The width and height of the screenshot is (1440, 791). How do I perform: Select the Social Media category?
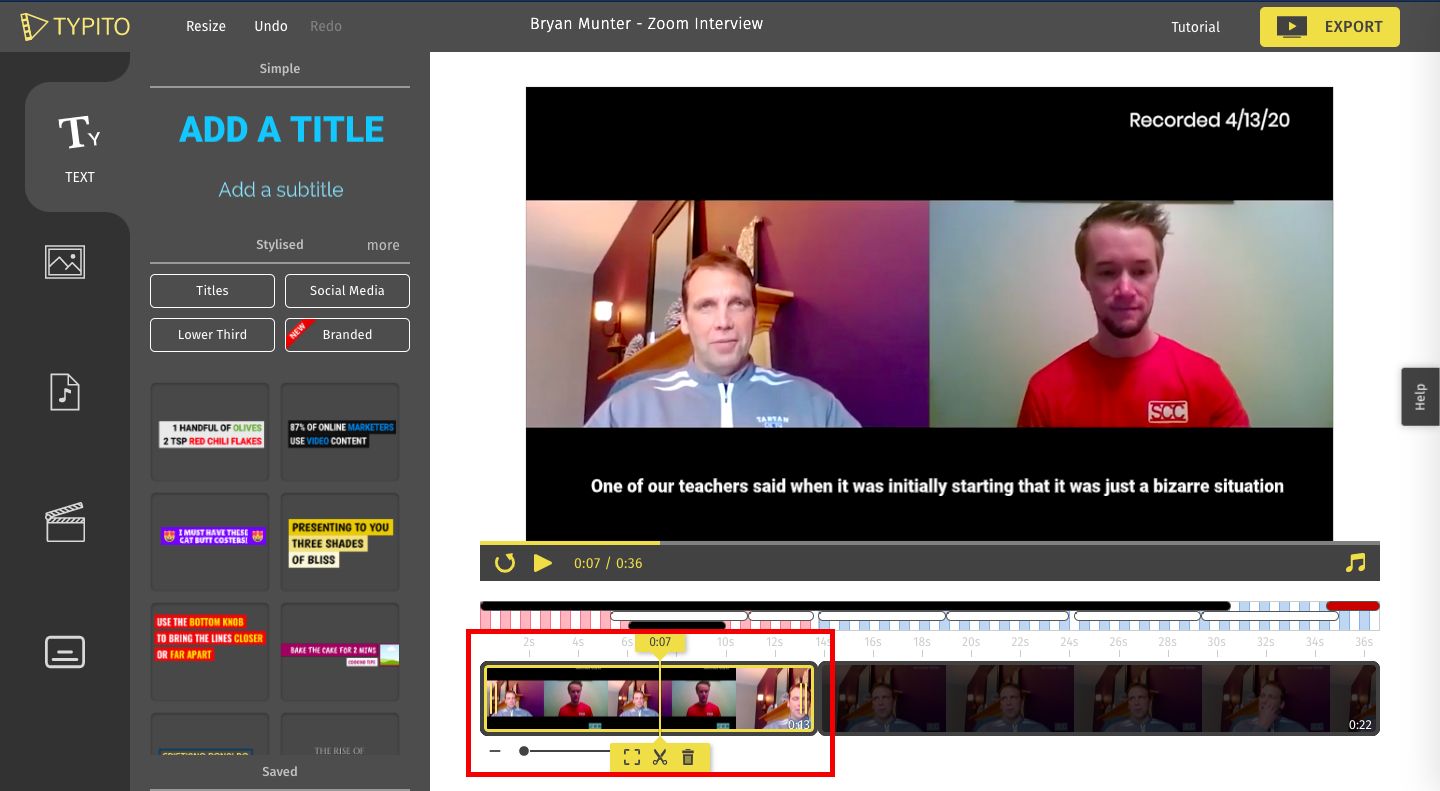coord(347,291)
